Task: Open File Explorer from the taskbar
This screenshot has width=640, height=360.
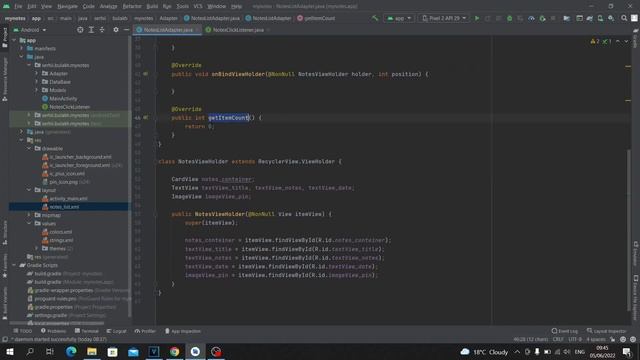Action: pyautogui.click(x=92, y=351)
